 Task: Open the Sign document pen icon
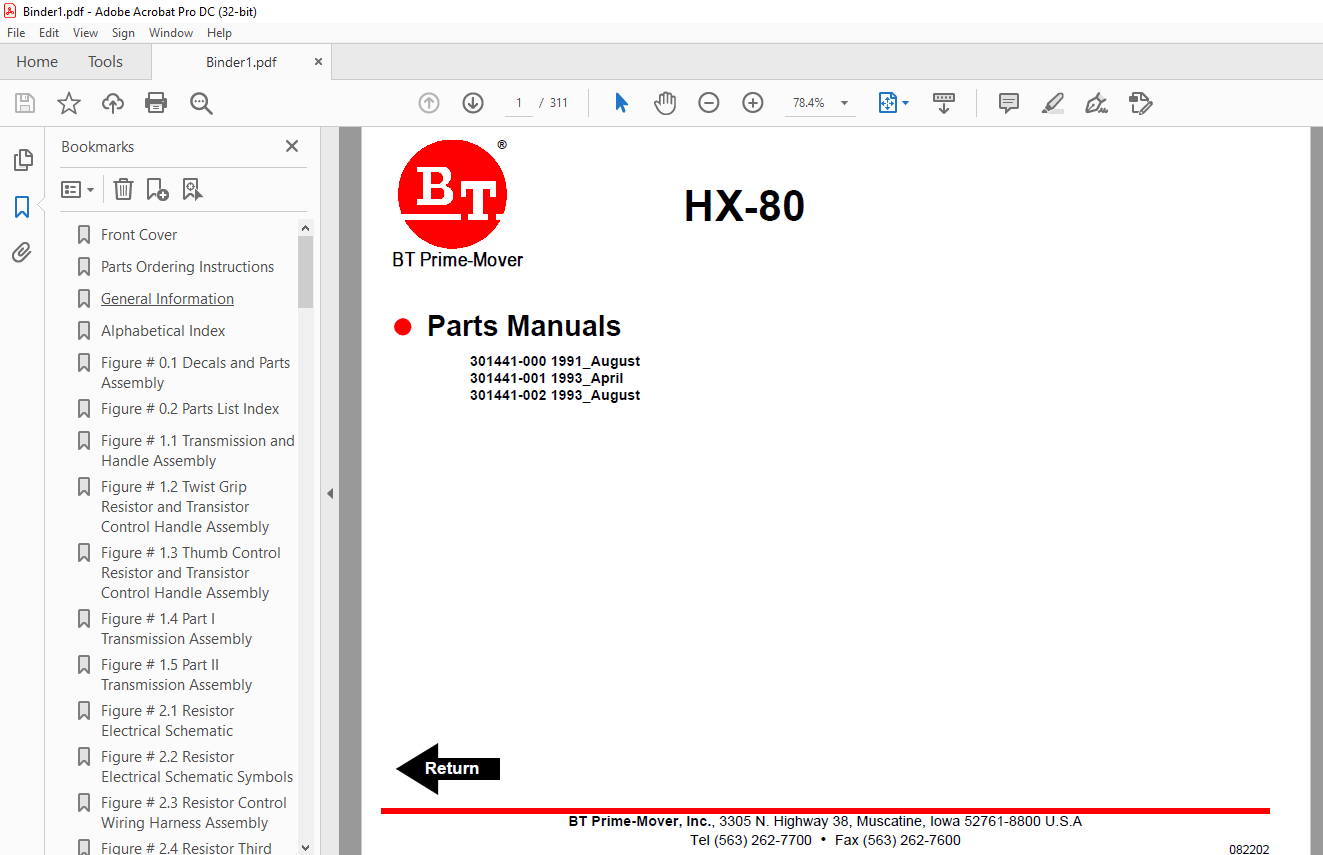1096,103
